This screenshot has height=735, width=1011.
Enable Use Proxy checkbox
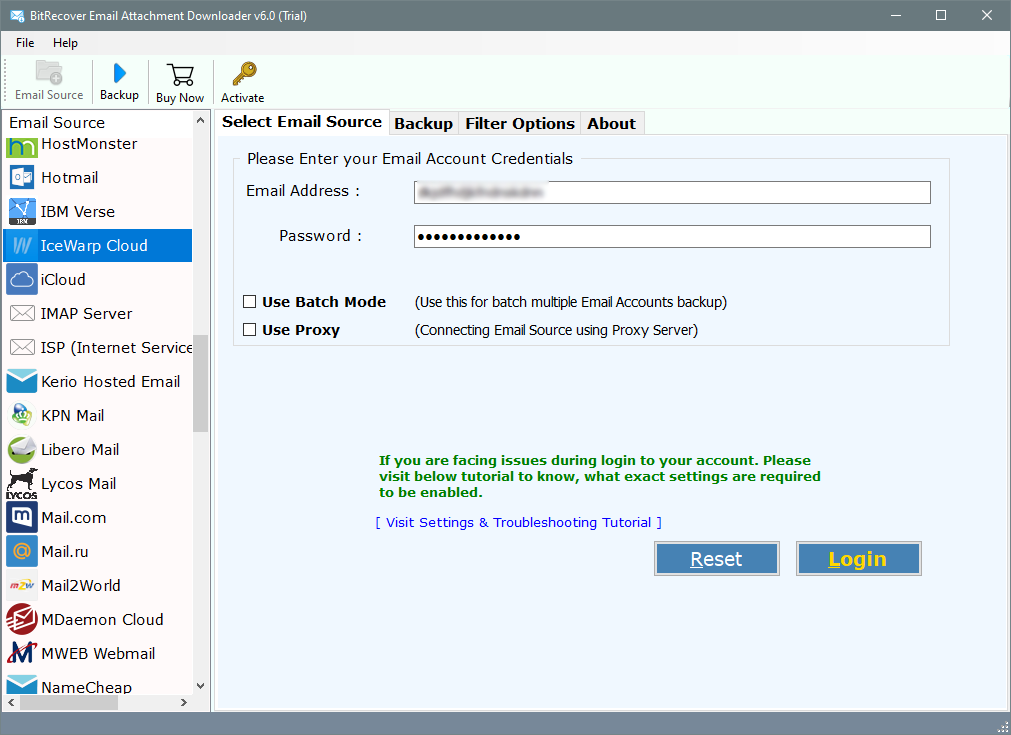pos(250,329)
